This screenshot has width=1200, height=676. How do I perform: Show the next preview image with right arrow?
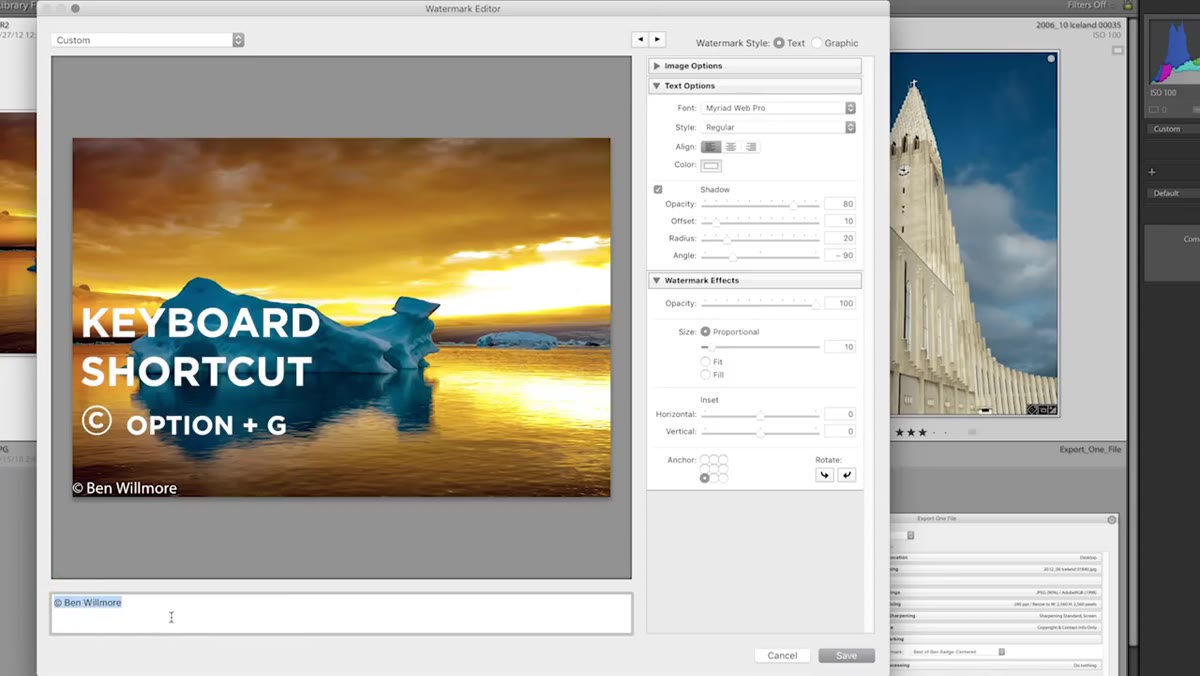[x=657, y=40]
